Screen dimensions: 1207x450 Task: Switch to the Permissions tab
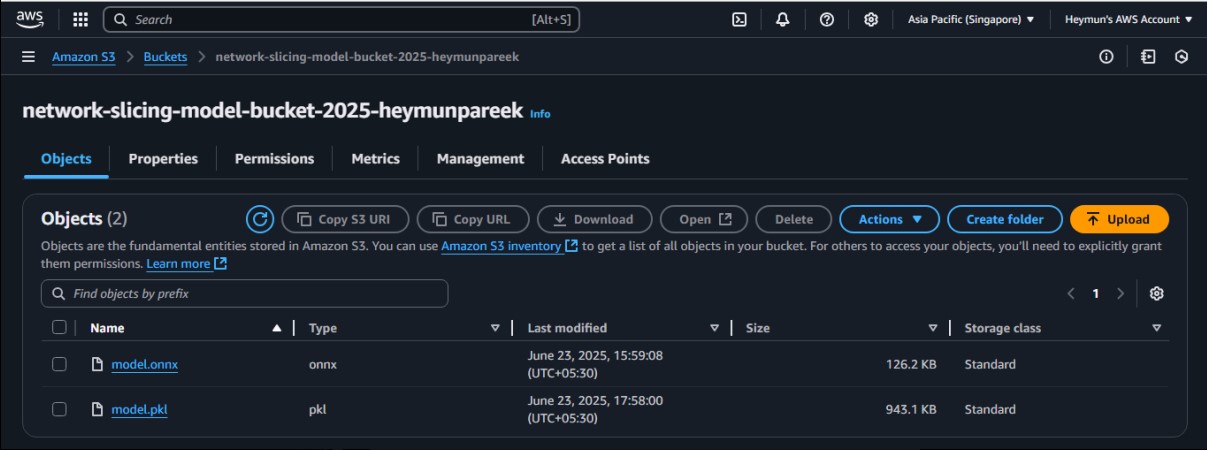[x=274, y=158]
